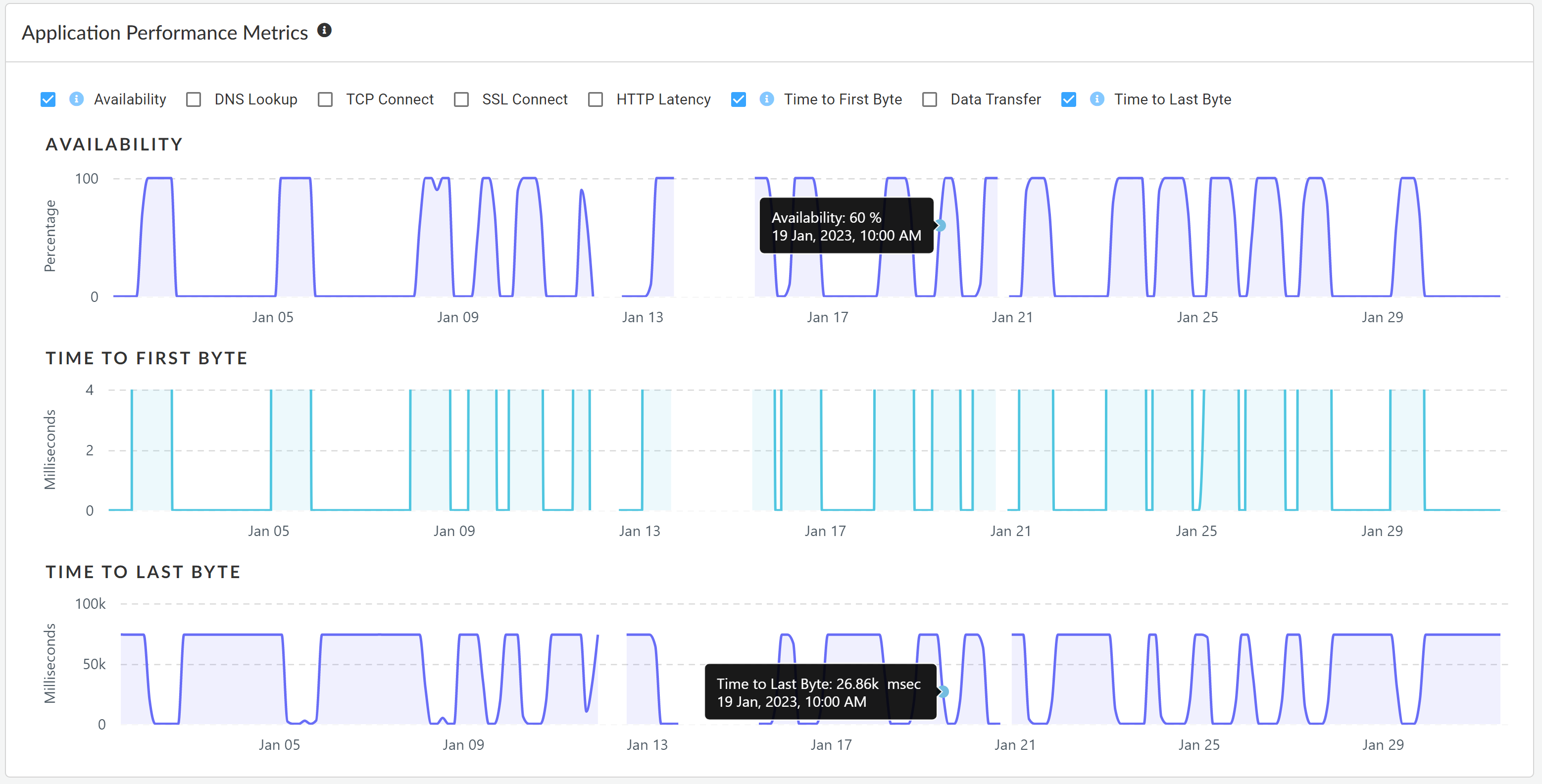Disable the Time to Last Byte checkbox

click(x=1068, y=99)
